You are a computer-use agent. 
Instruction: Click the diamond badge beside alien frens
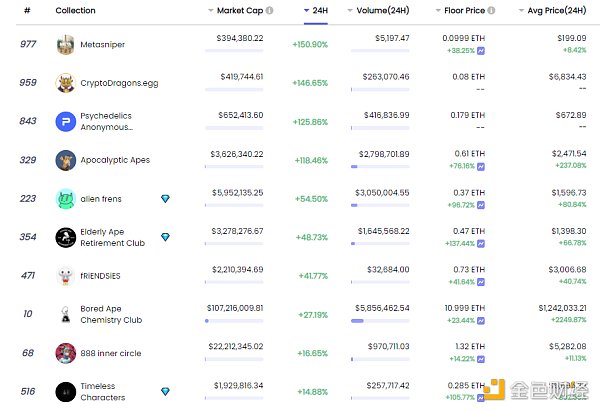click(165, 199)
